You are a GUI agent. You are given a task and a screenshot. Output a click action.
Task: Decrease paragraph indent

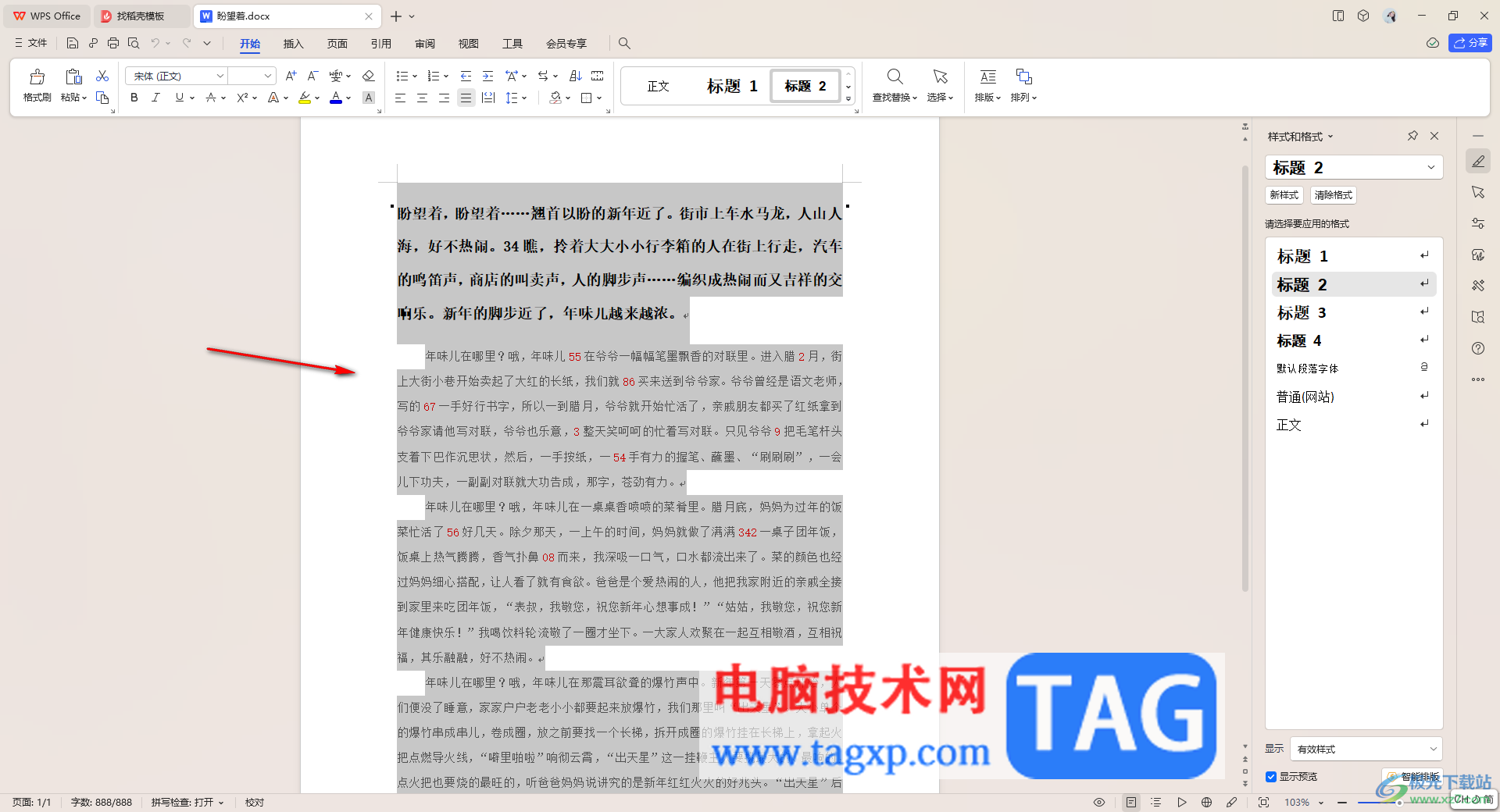coord(466,76)
